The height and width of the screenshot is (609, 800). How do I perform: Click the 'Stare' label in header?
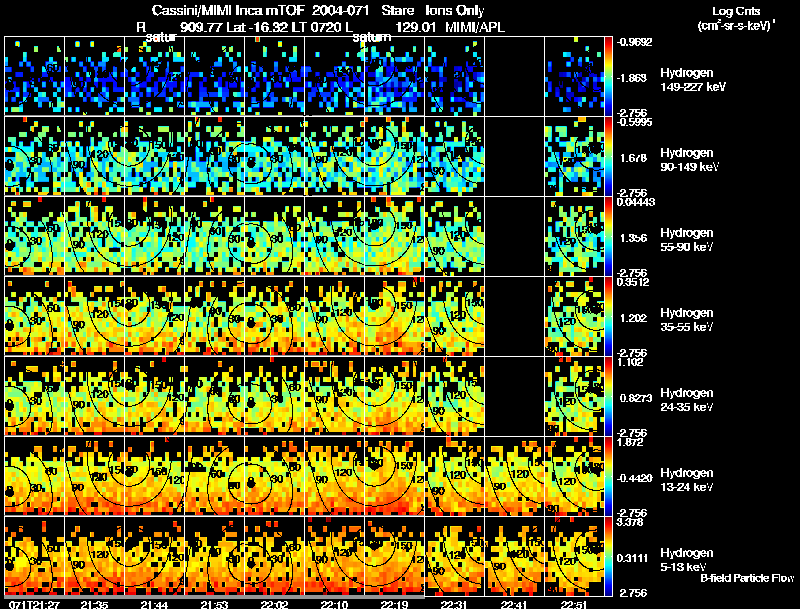pos(397,11)
